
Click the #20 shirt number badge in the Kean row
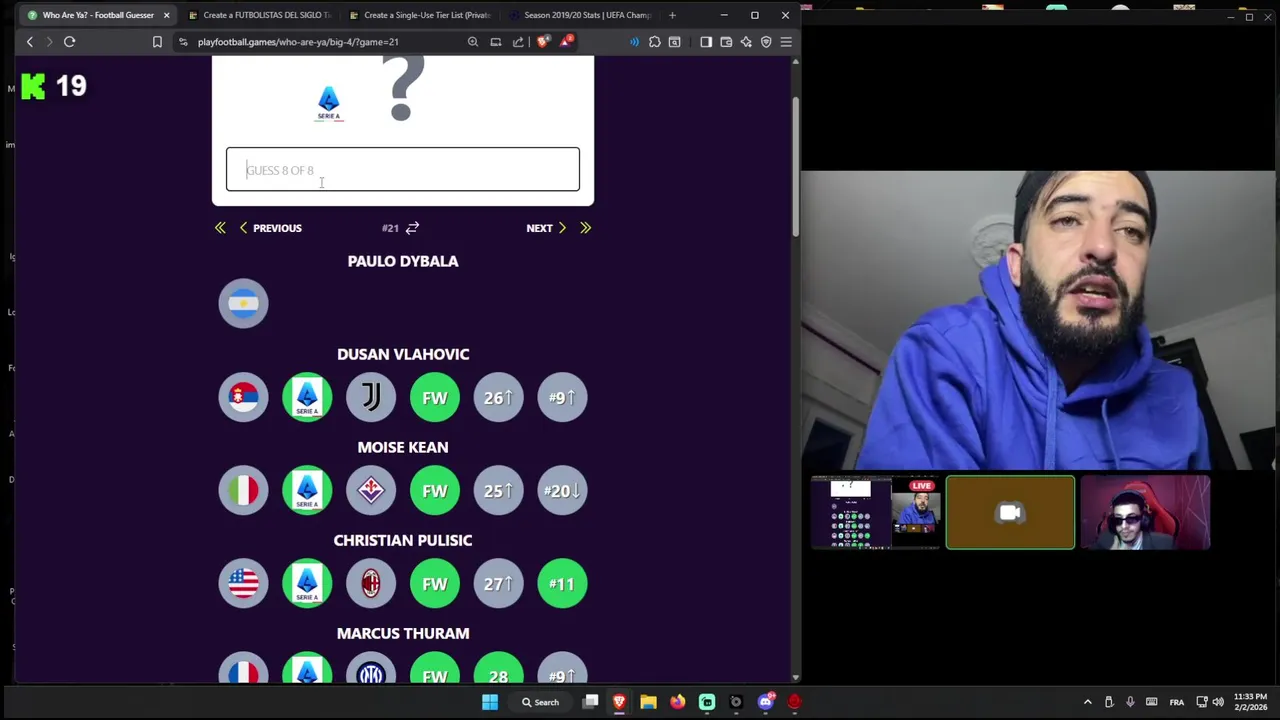tap(562, 490)
